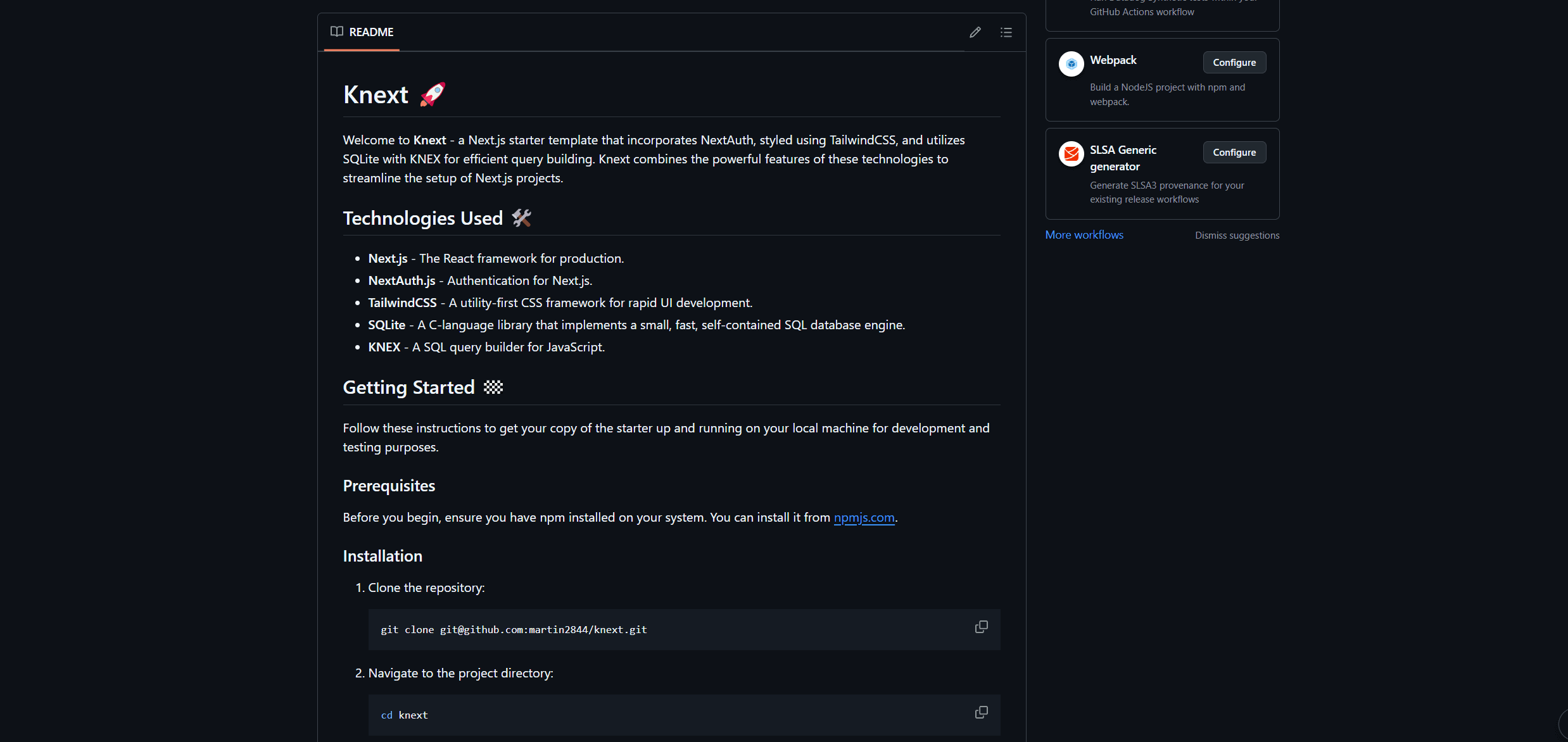Click the rocket emoji beside Knext

[x=433, y=95]
